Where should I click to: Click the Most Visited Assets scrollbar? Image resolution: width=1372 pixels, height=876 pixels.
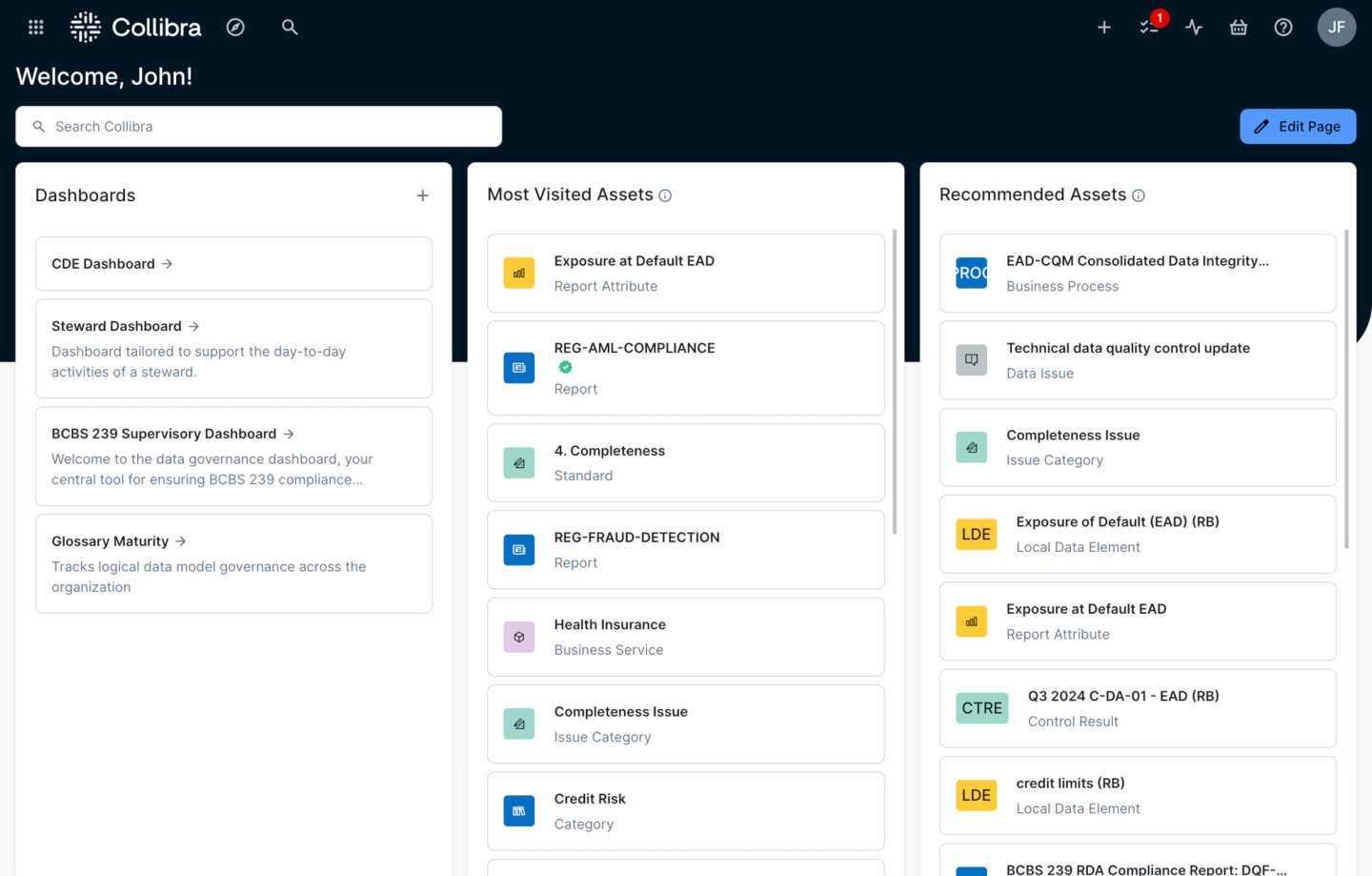[894, 381]
